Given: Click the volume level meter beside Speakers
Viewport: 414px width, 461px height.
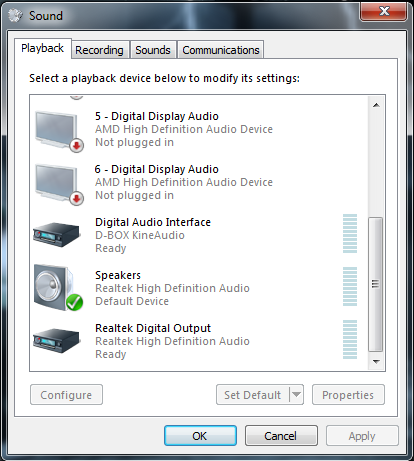Looking at the screenshot, I should tap(350, 287).
